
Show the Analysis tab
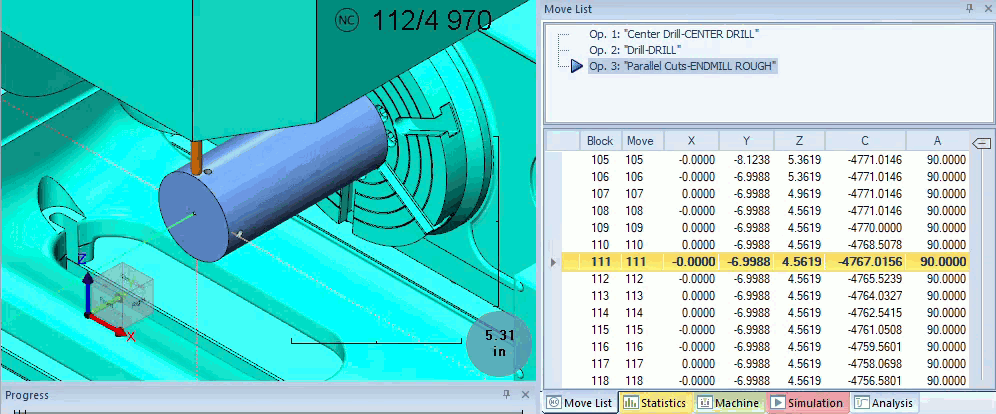[883, 403]
